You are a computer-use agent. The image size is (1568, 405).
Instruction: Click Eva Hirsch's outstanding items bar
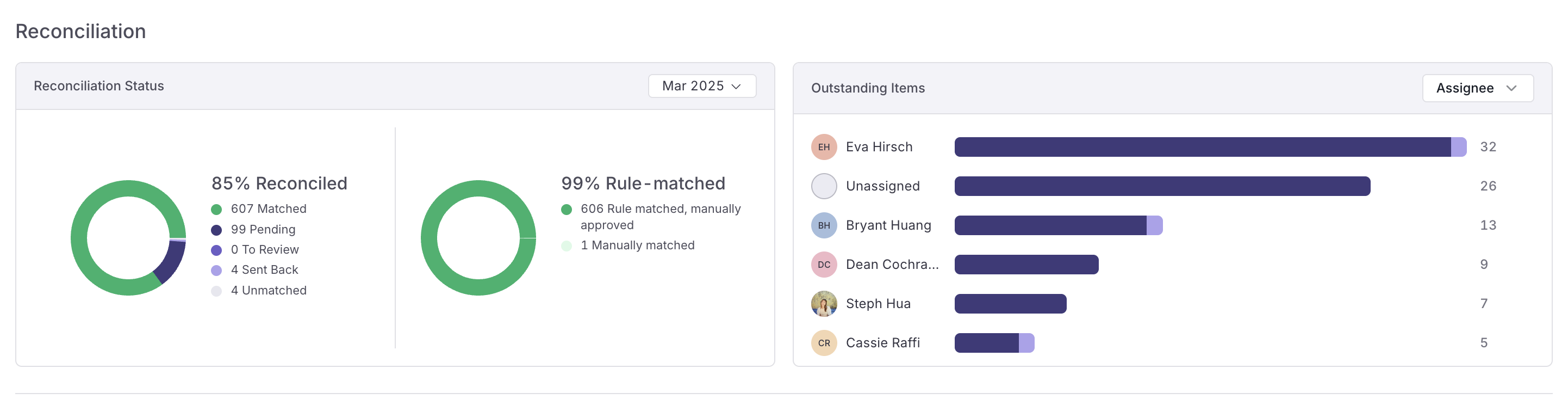pyautogui.click(x=1210, y=147)
